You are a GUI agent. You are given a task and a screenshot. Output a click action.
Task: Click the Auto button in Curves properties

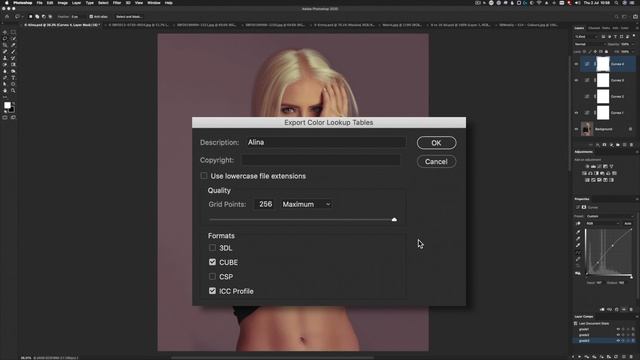coord(628,224)
